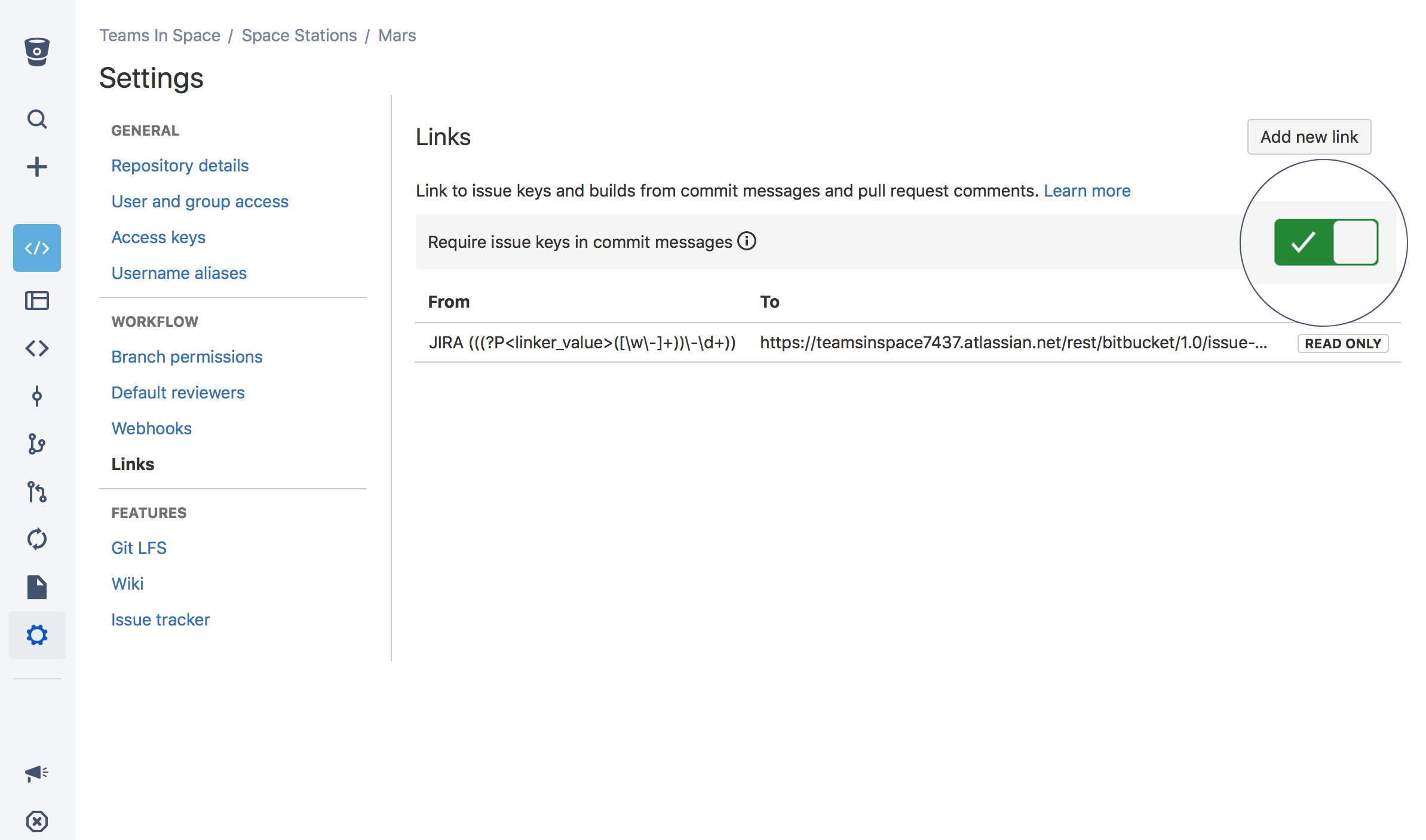Open the Learn more link
This screenshot has width=1426, height=840.
1087,191
